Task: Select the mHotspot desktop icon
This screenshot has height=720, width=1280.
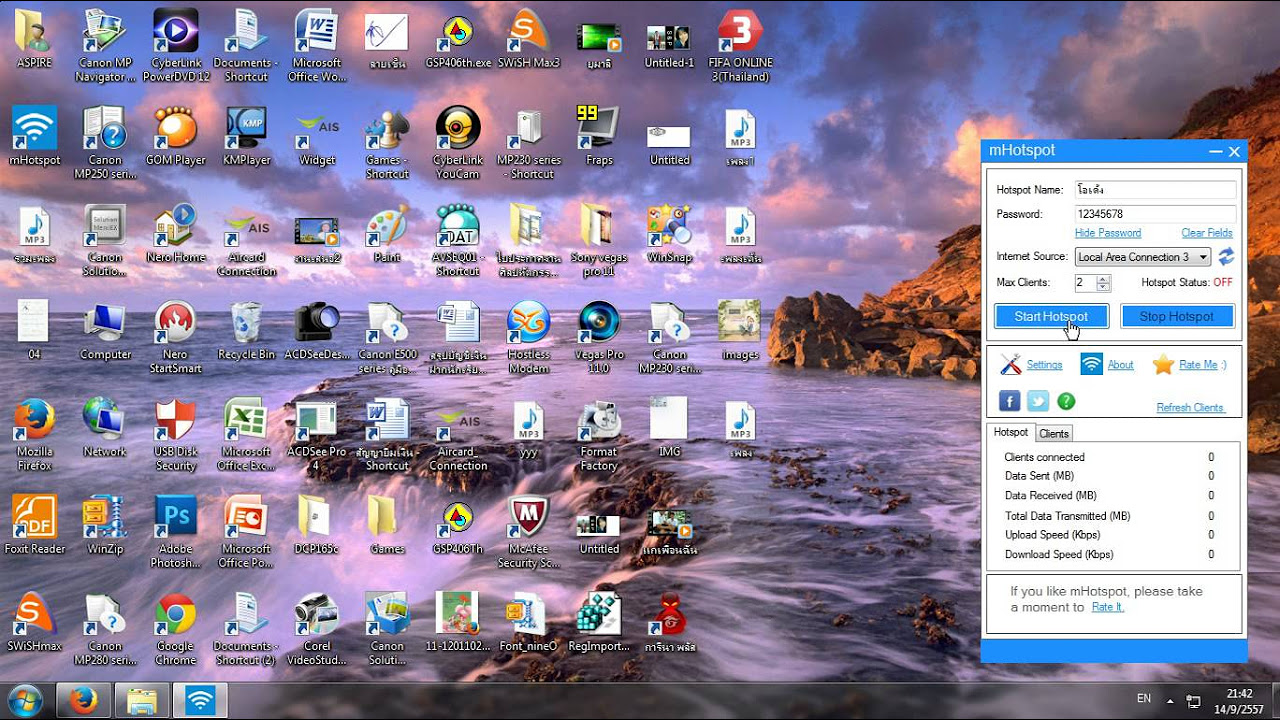Action: [x=34, y=137]
